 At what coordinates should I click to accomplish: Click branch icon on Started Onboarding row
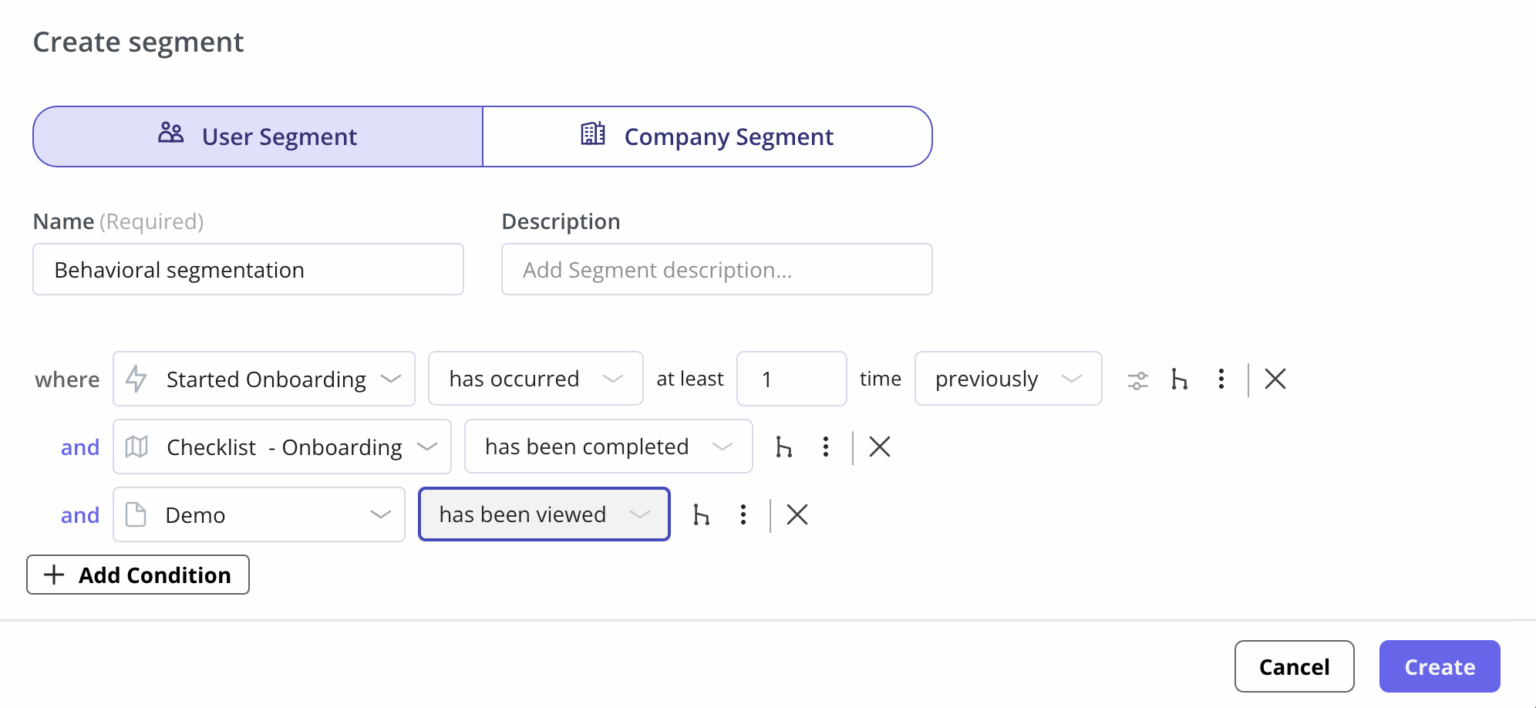coord(1180,379)
